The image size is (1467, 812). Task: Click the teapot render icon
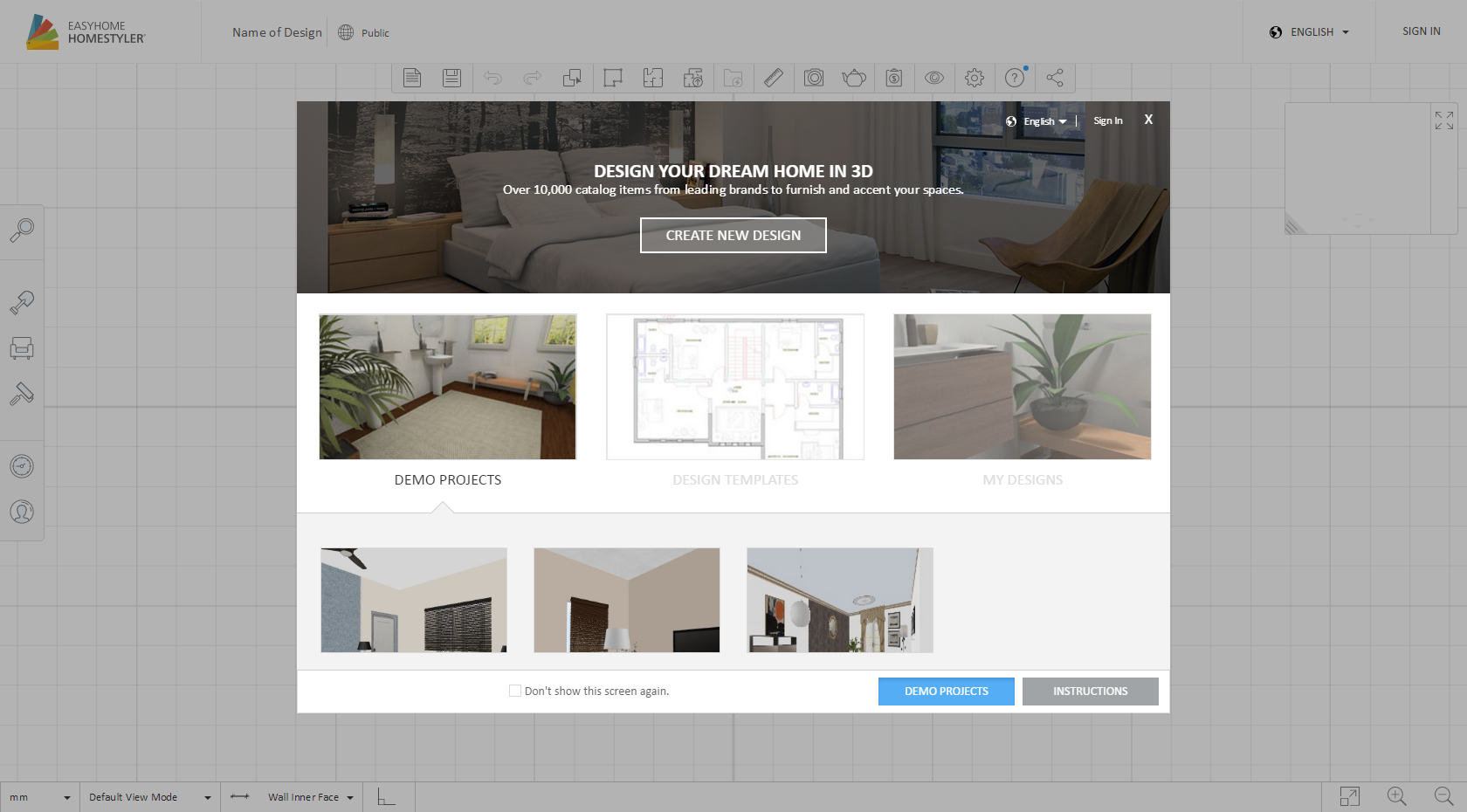click(853, 78)
